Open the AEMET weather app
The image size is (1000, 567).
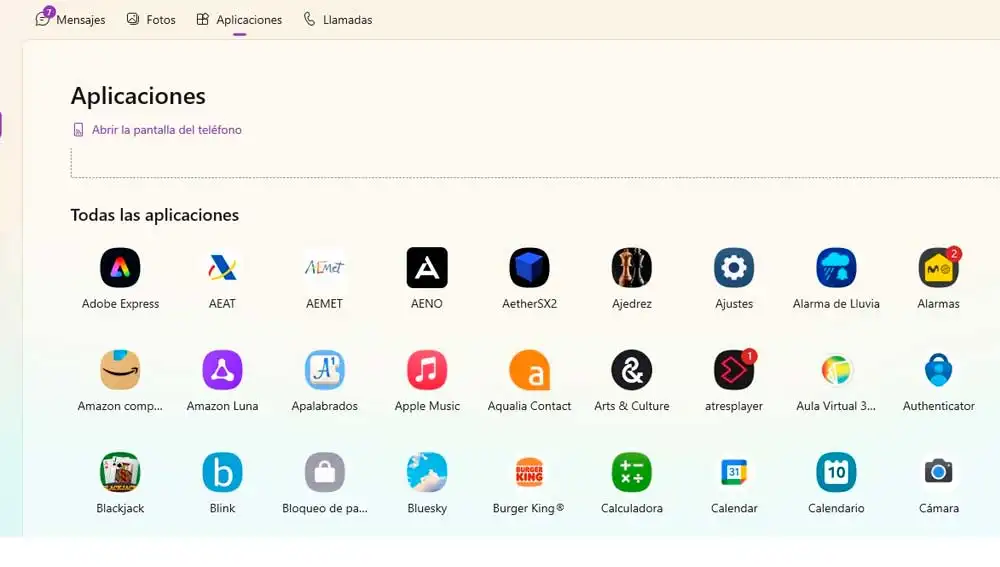[325, 268]
